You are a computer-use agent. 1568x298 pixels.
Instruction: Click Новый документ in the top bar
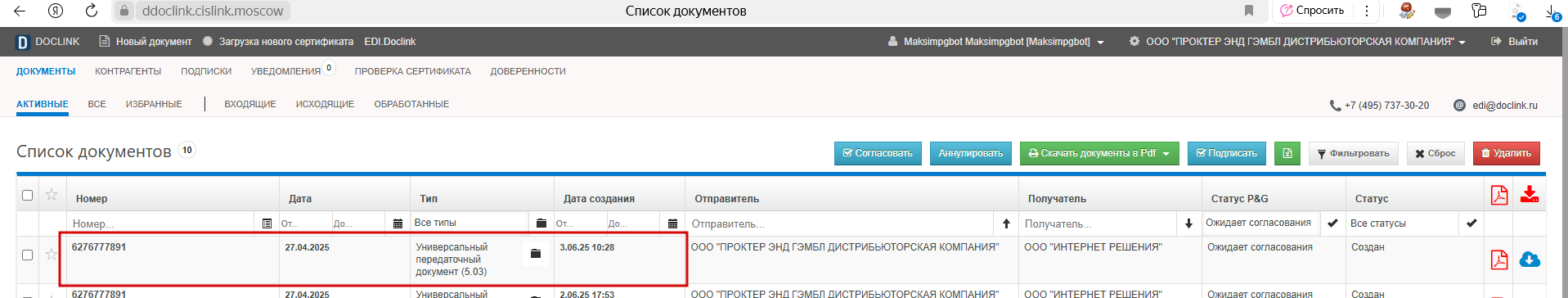pos(146,42)
